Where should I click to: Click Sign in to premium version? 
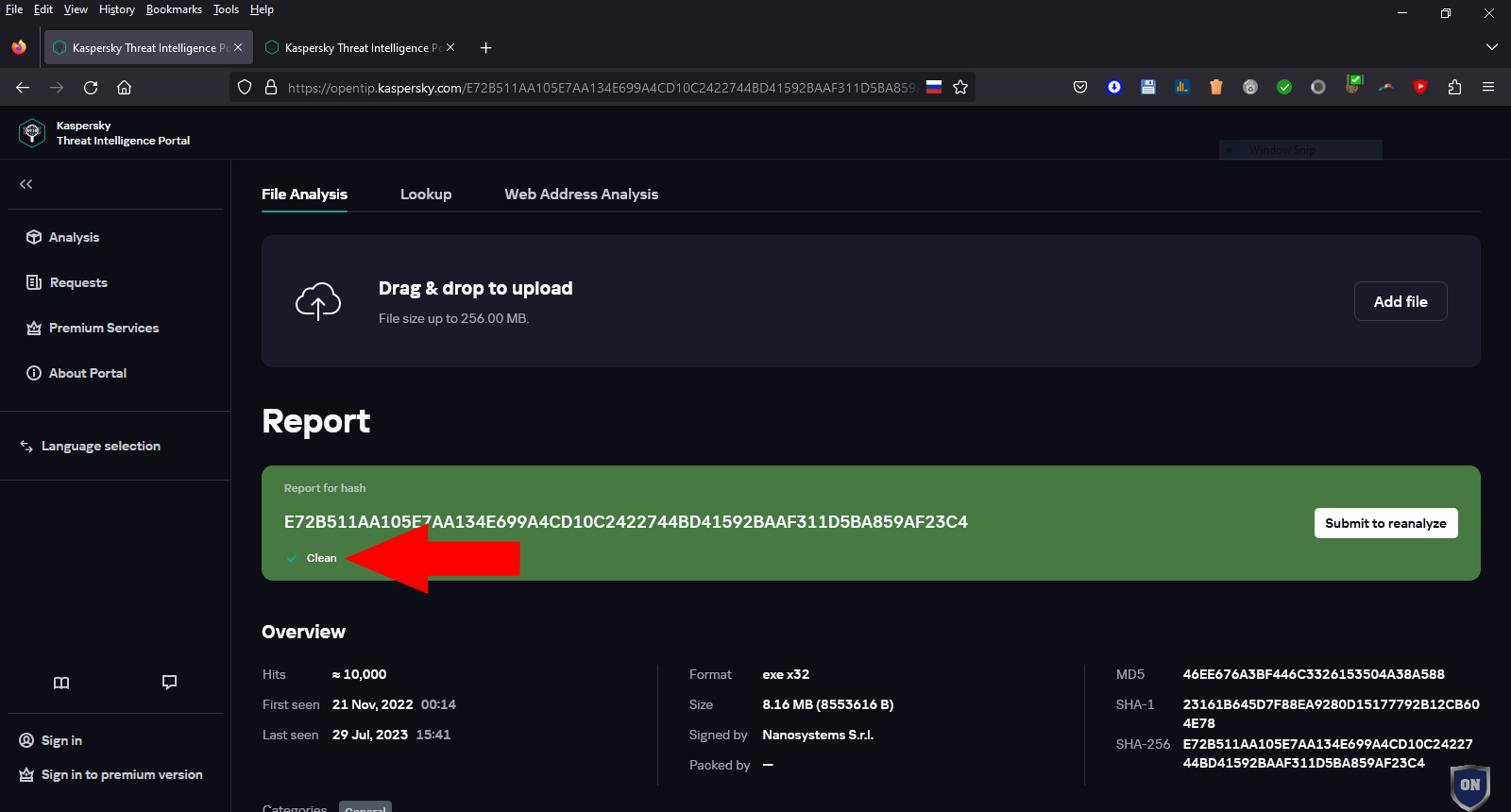click(x=111, y=774)
